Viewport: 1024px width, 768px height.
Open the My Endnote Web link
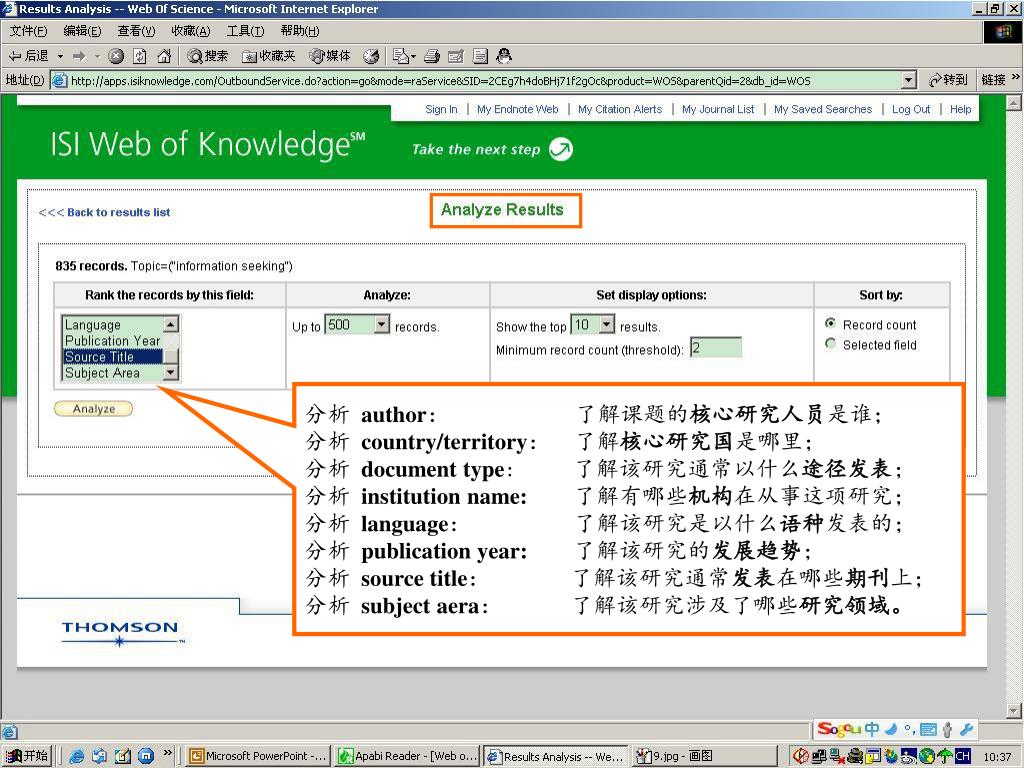(x=517, y=109)
